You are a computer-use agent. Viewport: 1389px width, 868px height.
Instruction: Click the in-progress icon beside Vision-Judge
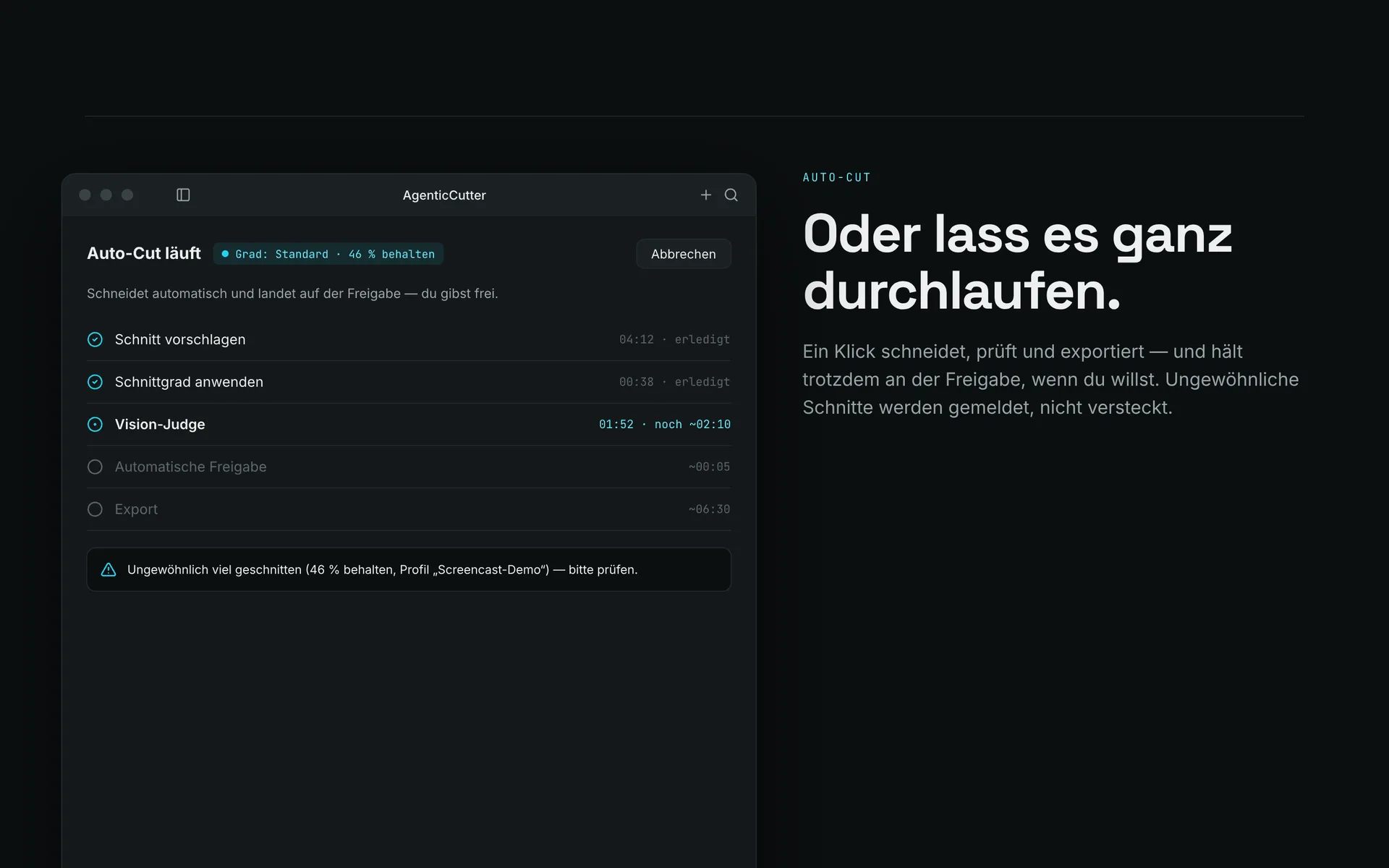point(95,425)
